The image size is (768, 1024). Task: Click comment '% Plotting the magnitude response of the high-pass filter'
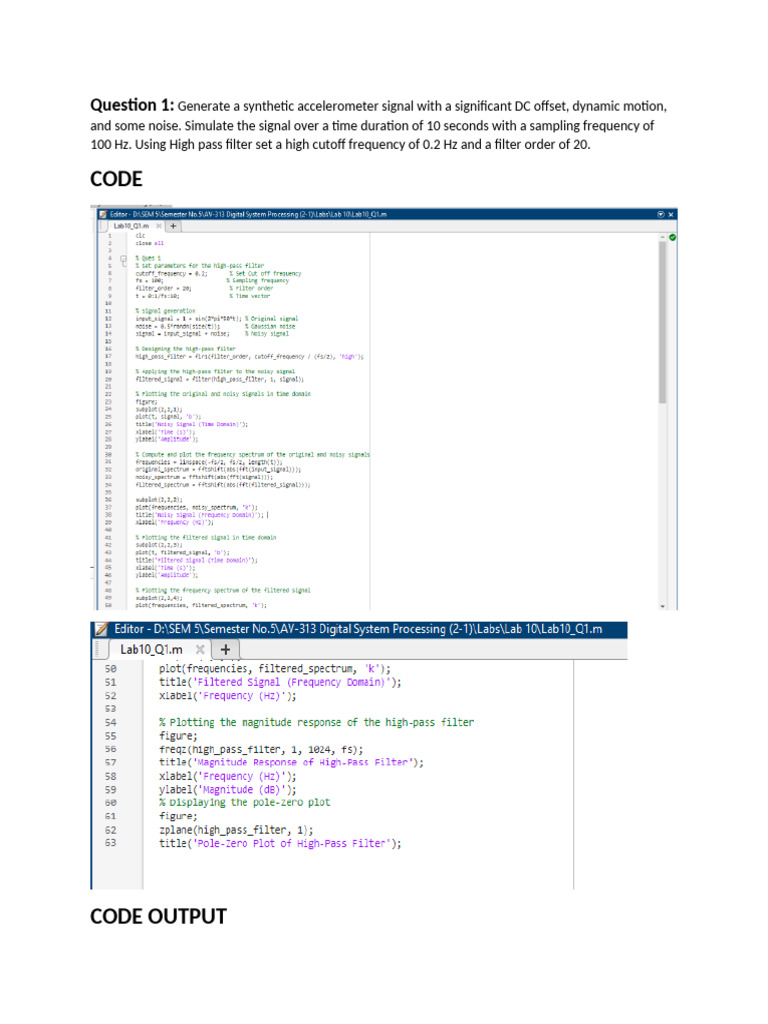316,722
